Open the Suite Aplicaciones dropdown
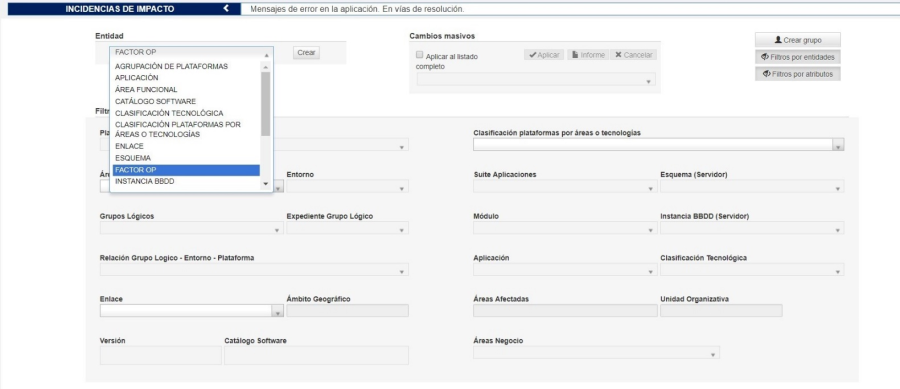 (565, 186)
